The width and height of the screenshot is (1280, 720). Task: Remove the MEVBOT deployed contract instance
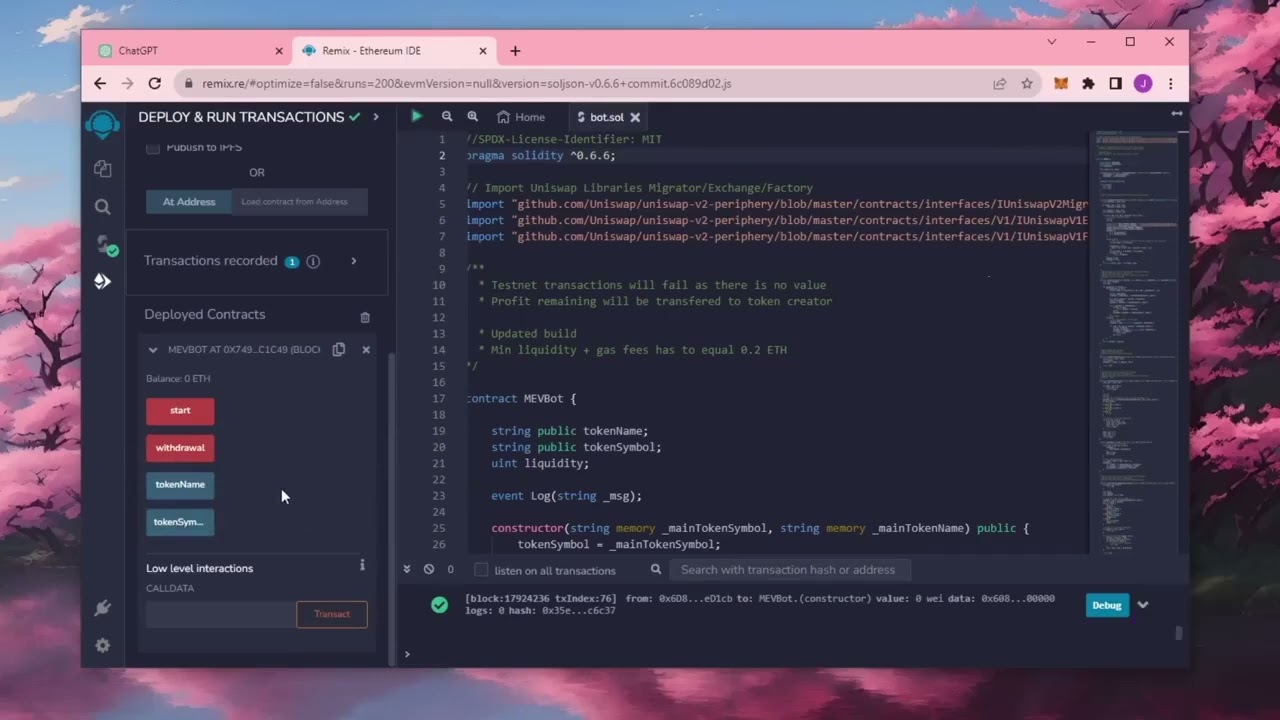tap(366, 349)
